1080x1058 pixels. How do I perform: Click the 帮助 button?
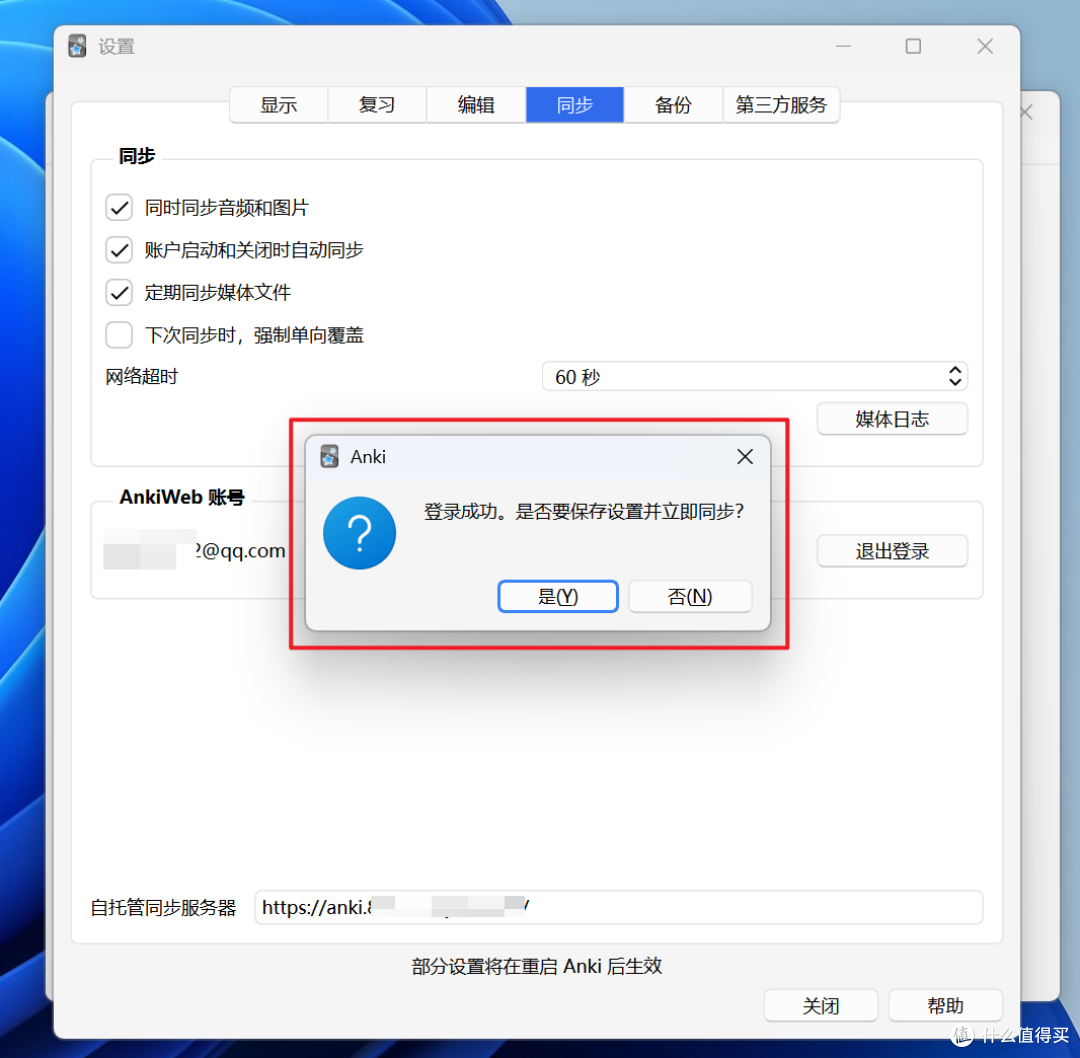pos(945,1006)
